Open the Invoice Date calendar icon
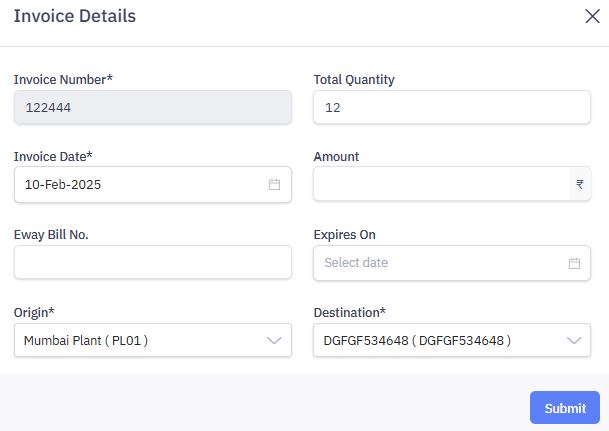 pyautogui.click(x=274, y=185)
